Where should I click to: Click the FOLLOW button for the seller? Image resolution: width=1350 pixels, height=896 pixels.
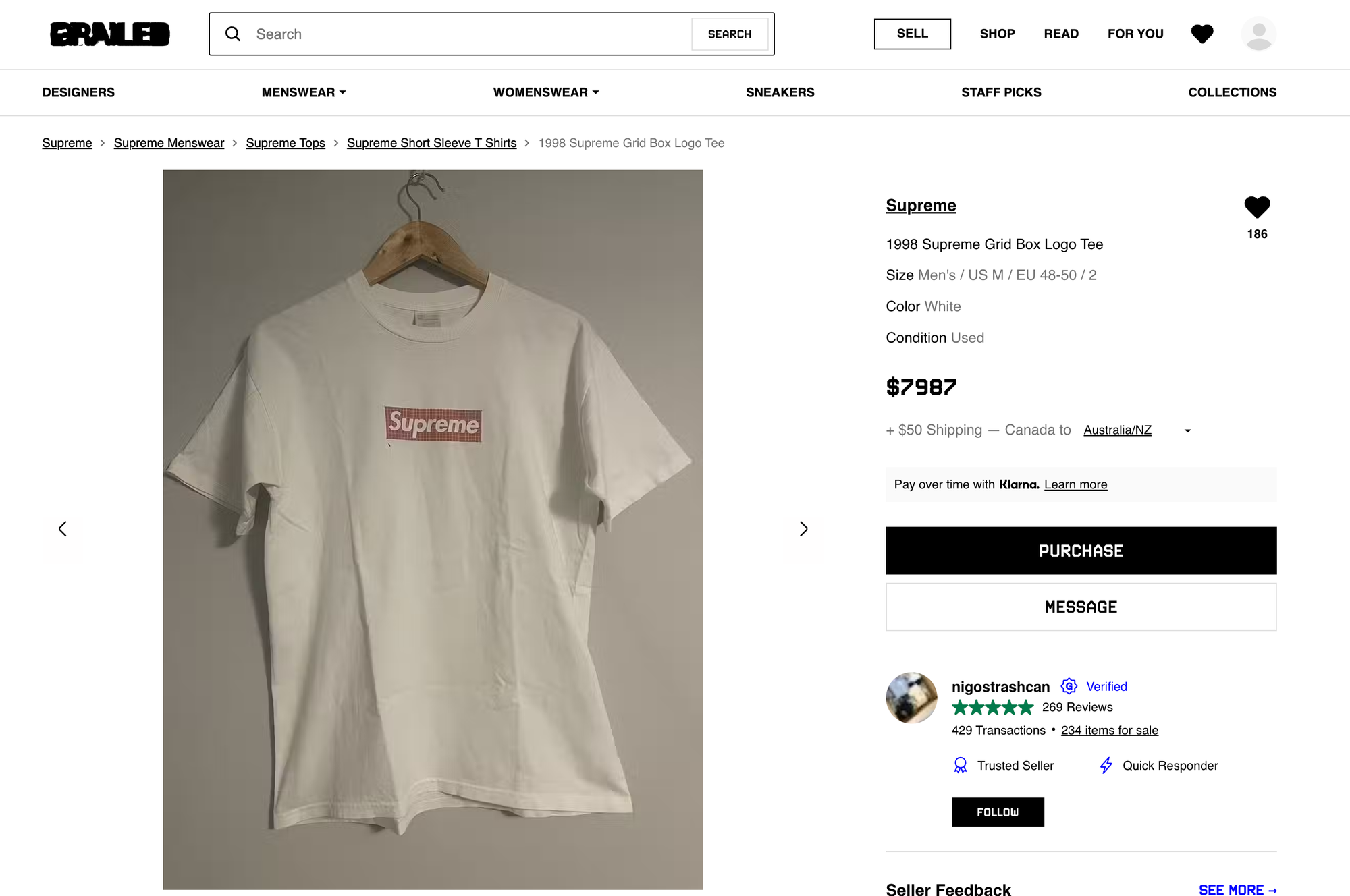tap(998, 812)
